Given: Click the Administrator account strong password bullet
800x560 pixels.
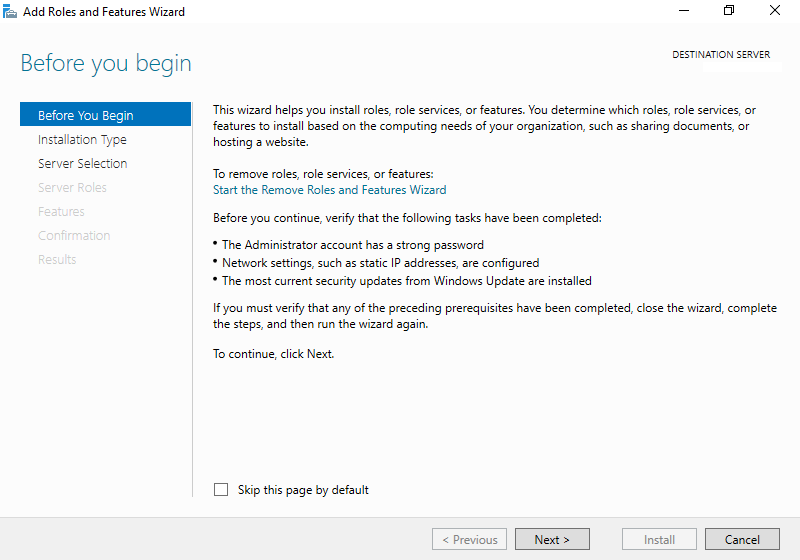Looking at the screenshot, I should tap(353, 245).
